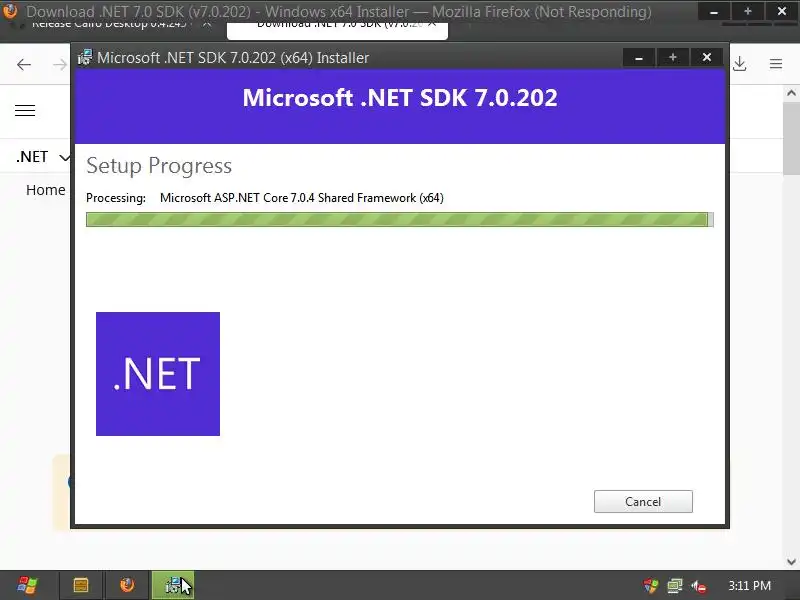Click the Firefox icon in title bar
The height and width of the screenshot is (600, 800).
point(10,10)
